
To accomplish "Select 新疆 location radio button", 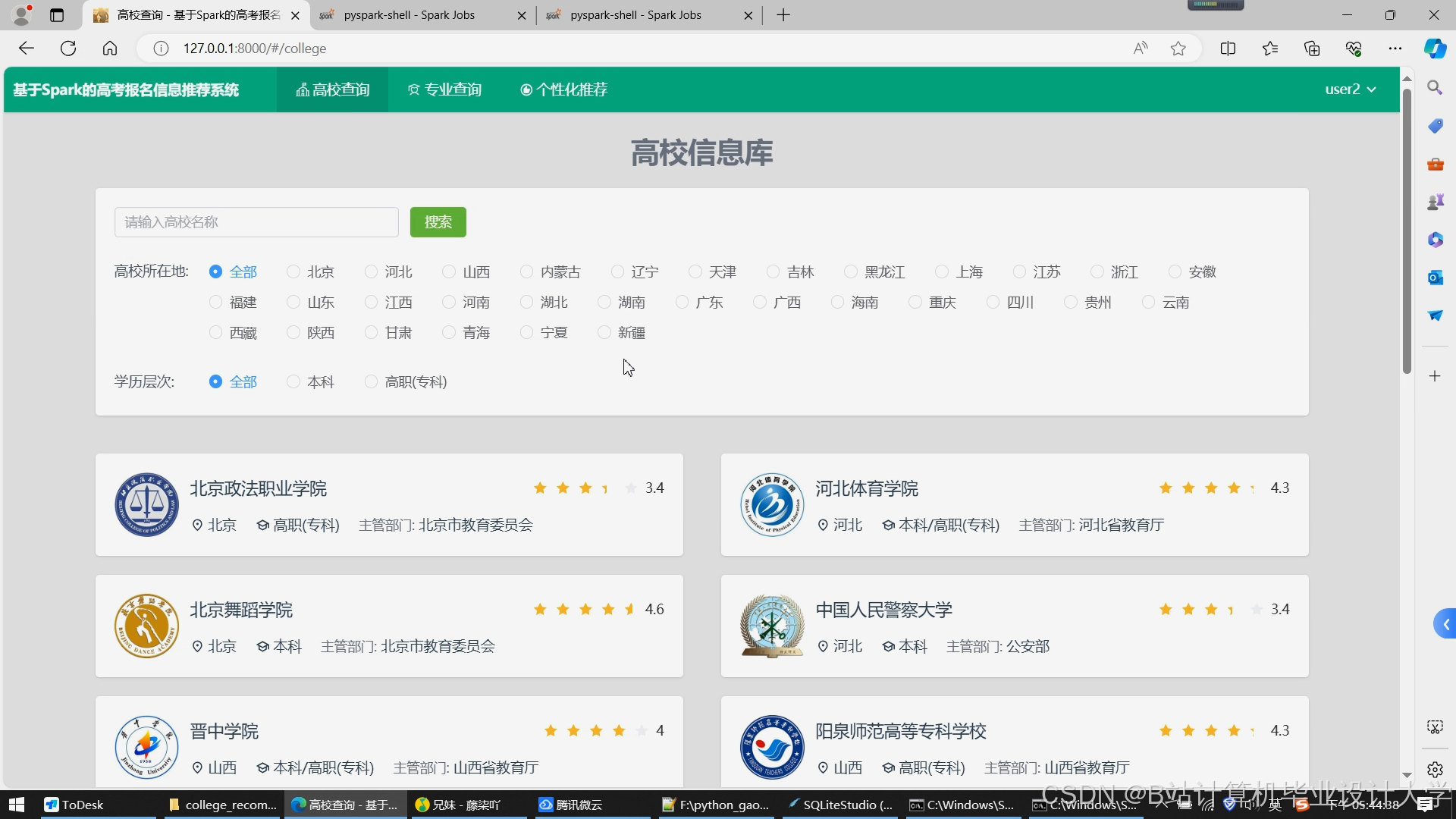I will (604, 332).
